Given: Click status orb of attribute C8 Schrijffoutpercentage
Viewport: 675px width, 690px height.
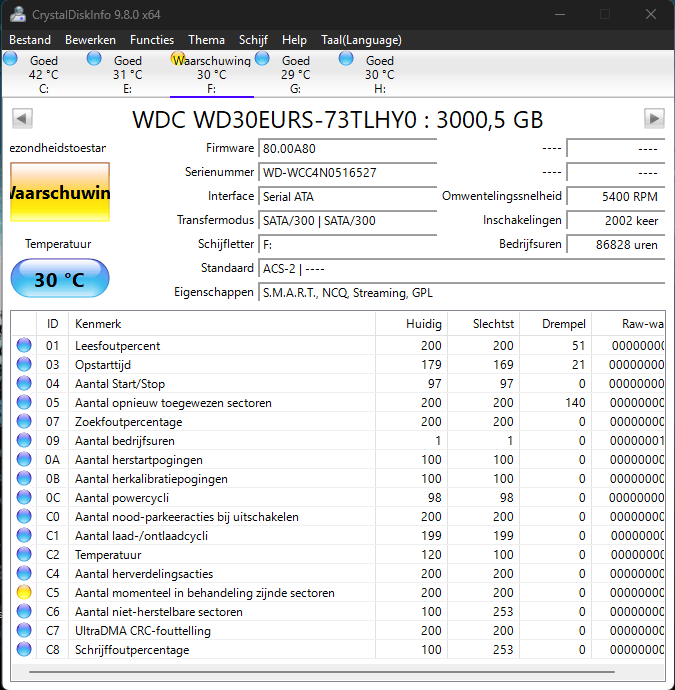Looking at the screenshot, I should coord(24,649).
